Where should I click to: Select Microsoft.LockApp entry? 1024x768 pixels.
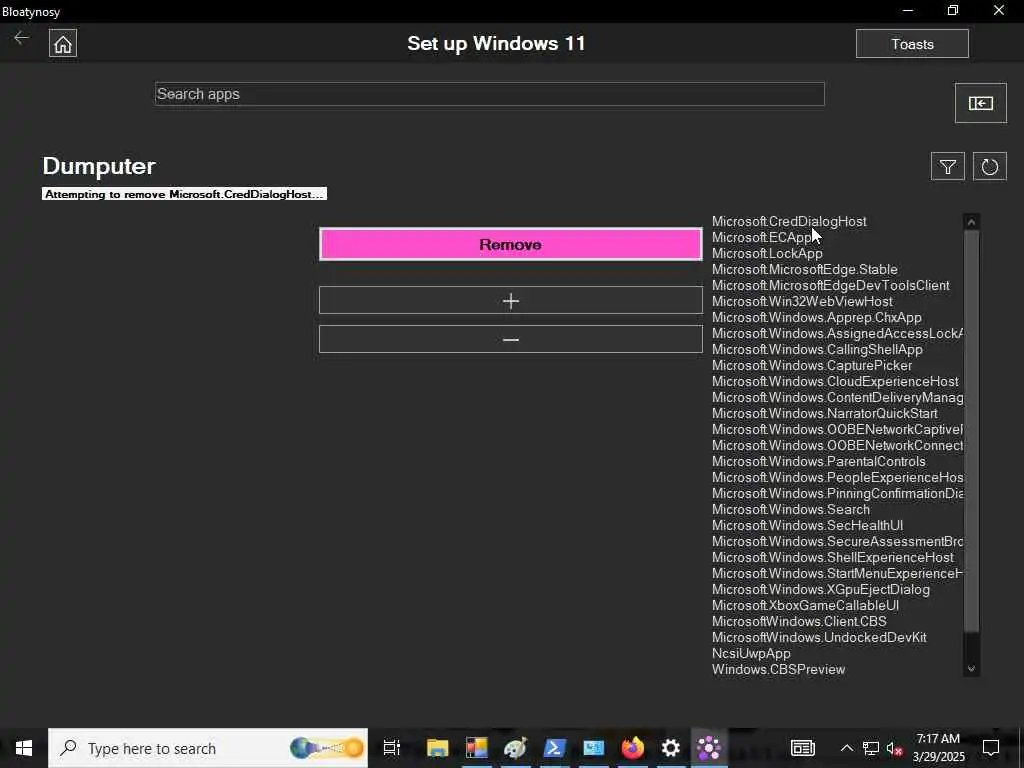(767, 253)
